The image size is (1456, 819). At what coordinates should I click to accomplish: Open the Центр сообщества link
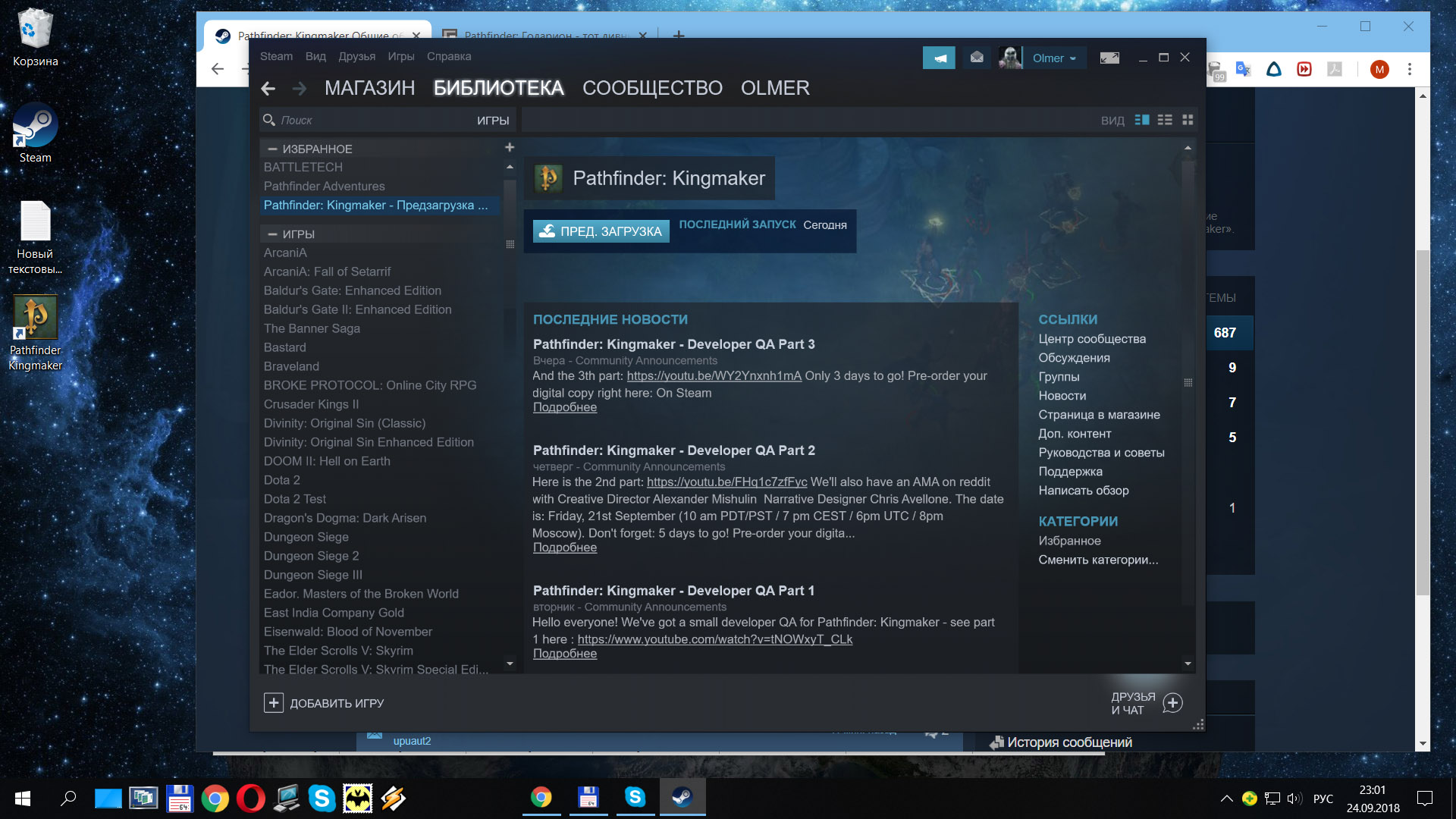click(1091, 339)
